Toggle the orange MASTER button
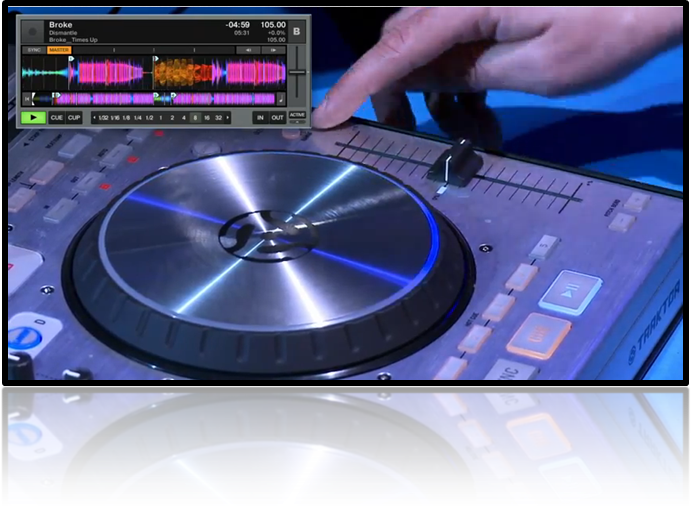 (59, 49)
